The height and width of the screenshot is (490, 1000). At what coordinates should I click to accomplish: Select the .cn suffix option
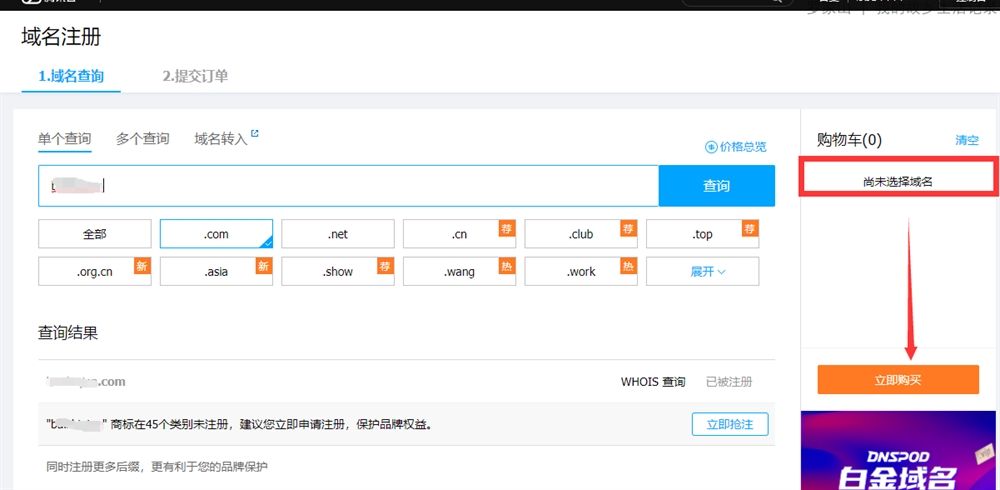459,234
